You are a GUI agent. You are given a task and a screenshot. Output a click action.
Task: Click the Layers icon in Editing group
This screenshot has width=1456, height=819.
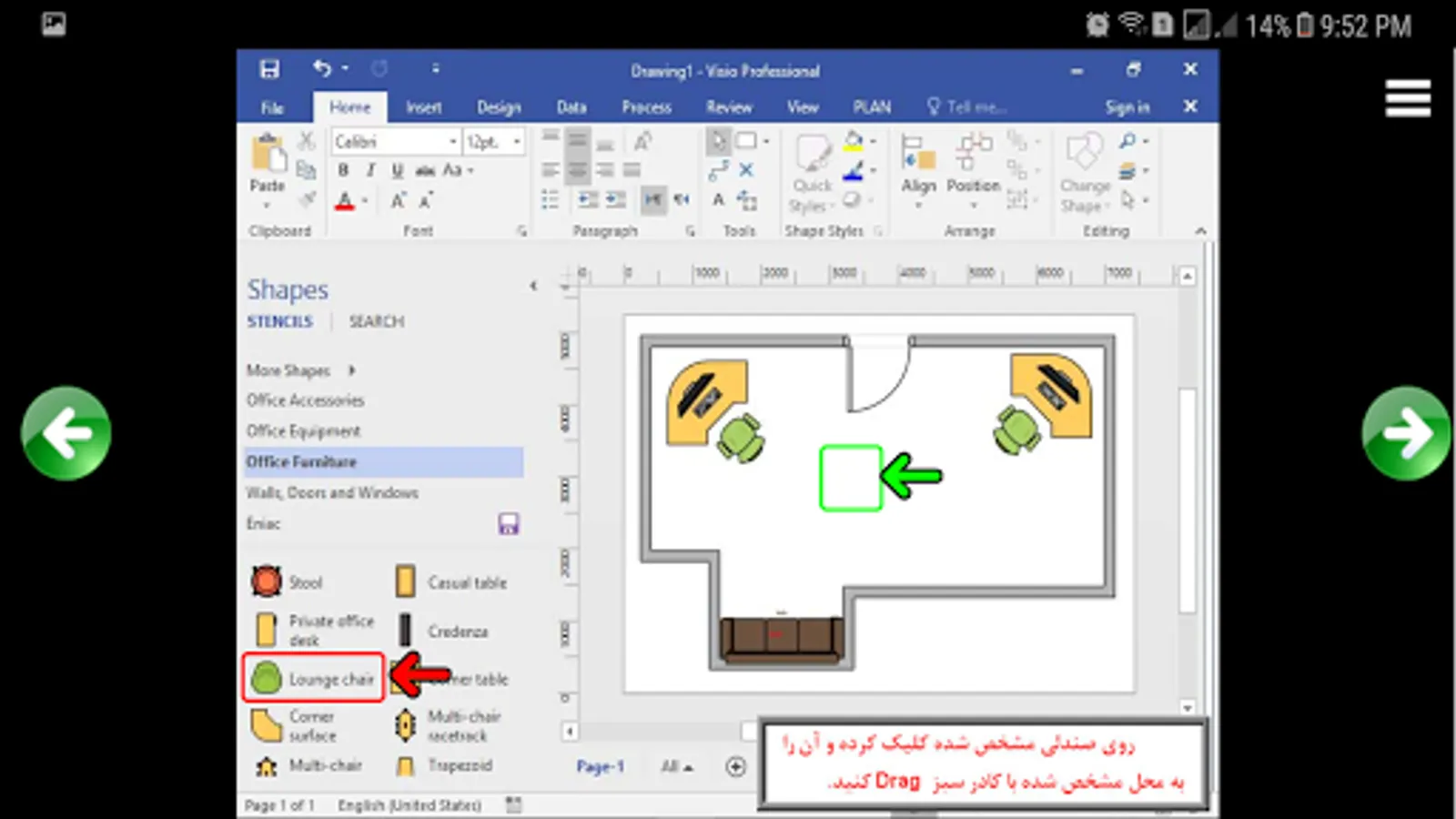(x=1128, y=170)
